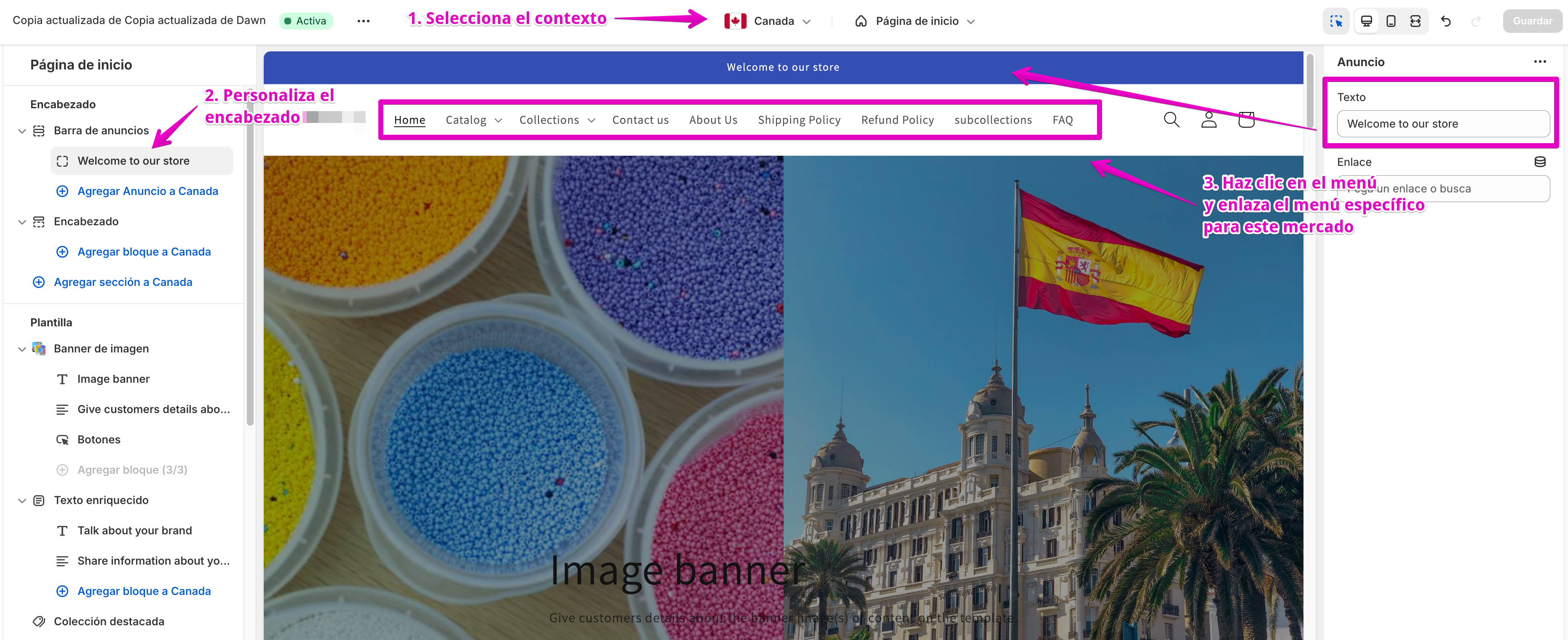Click the storefront search magnifier icon
The width and height of the screenshot is (1568, 640).
(x=1171, y=120)
